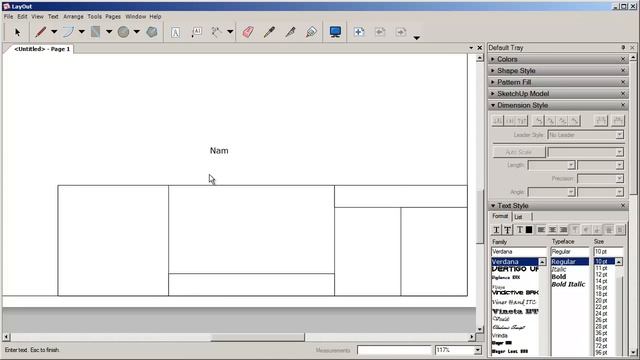640x360 pixels.
Task: Click the black text color swatch
Action: (529, 230)
